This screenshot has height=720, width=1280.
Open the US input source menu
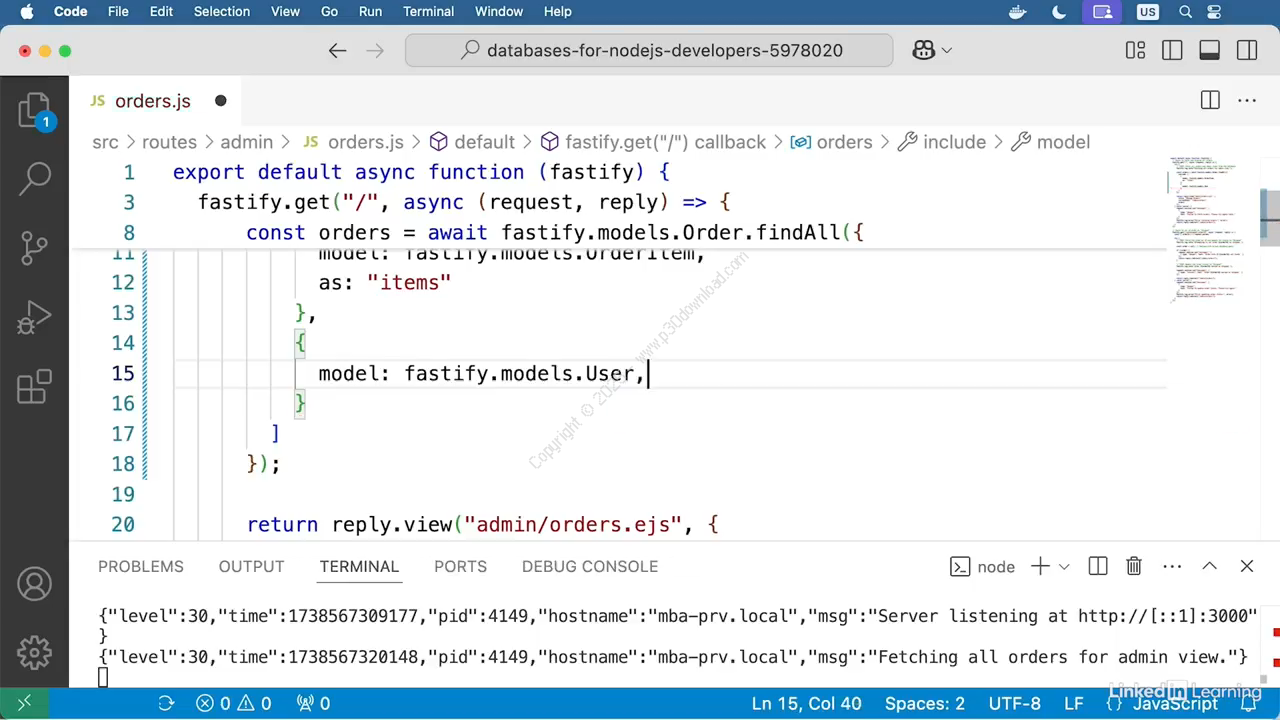click(x=1147, y=12)
